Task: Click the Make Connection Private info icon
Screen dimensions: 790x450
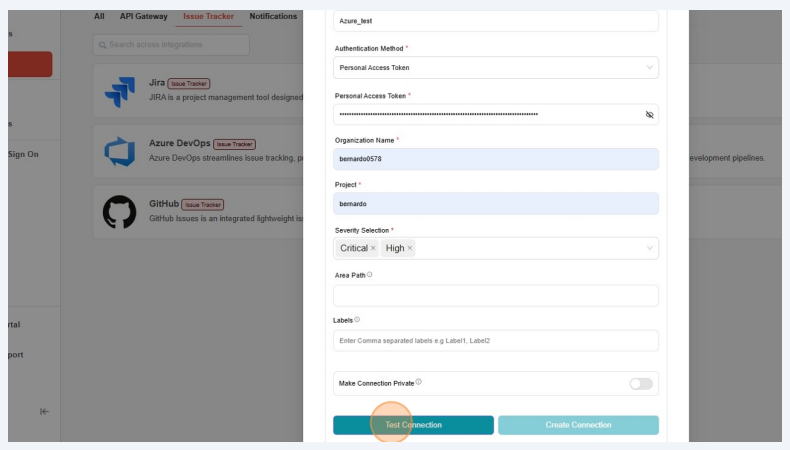Action: 418,382
